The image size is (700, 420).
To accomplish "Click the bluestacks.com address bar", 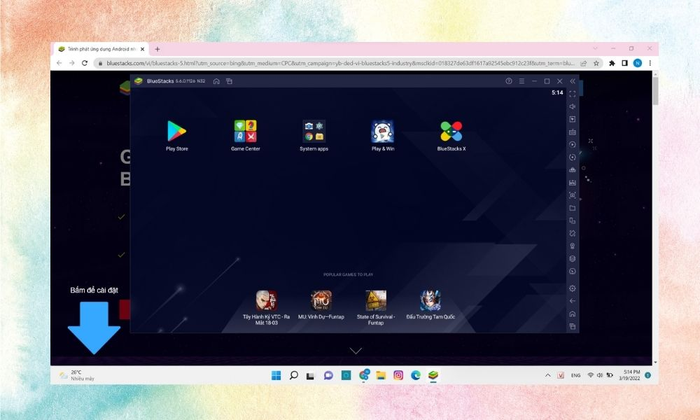I will pyautogui.click(x=340, y=63).
